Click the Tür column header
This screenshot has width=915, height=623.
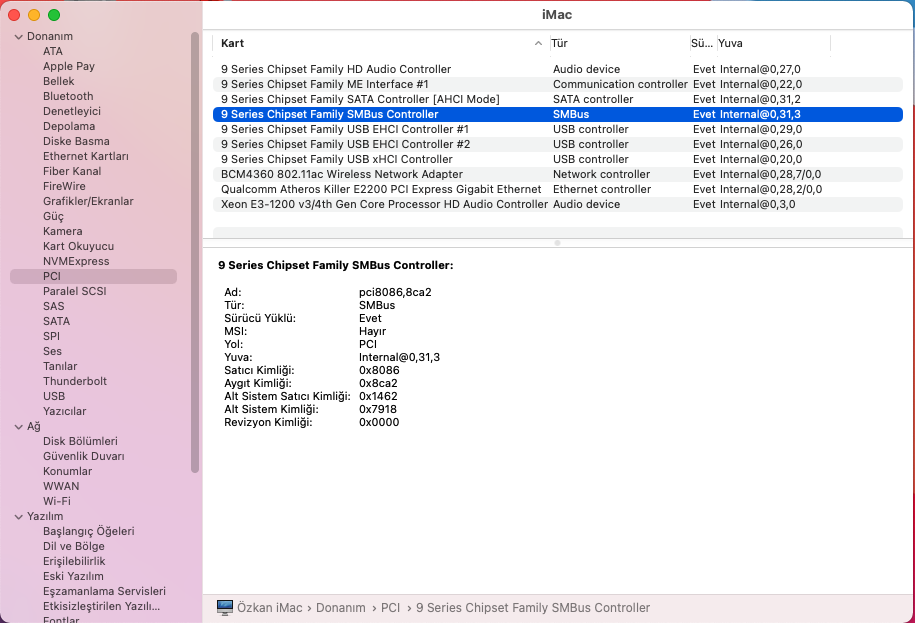pyautogui.click(x=616, y=43)
